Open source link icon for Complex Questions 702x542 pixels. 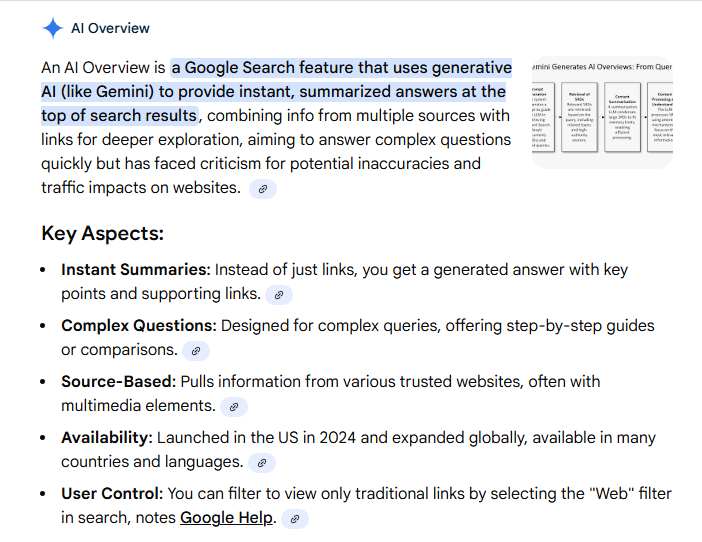196,351
